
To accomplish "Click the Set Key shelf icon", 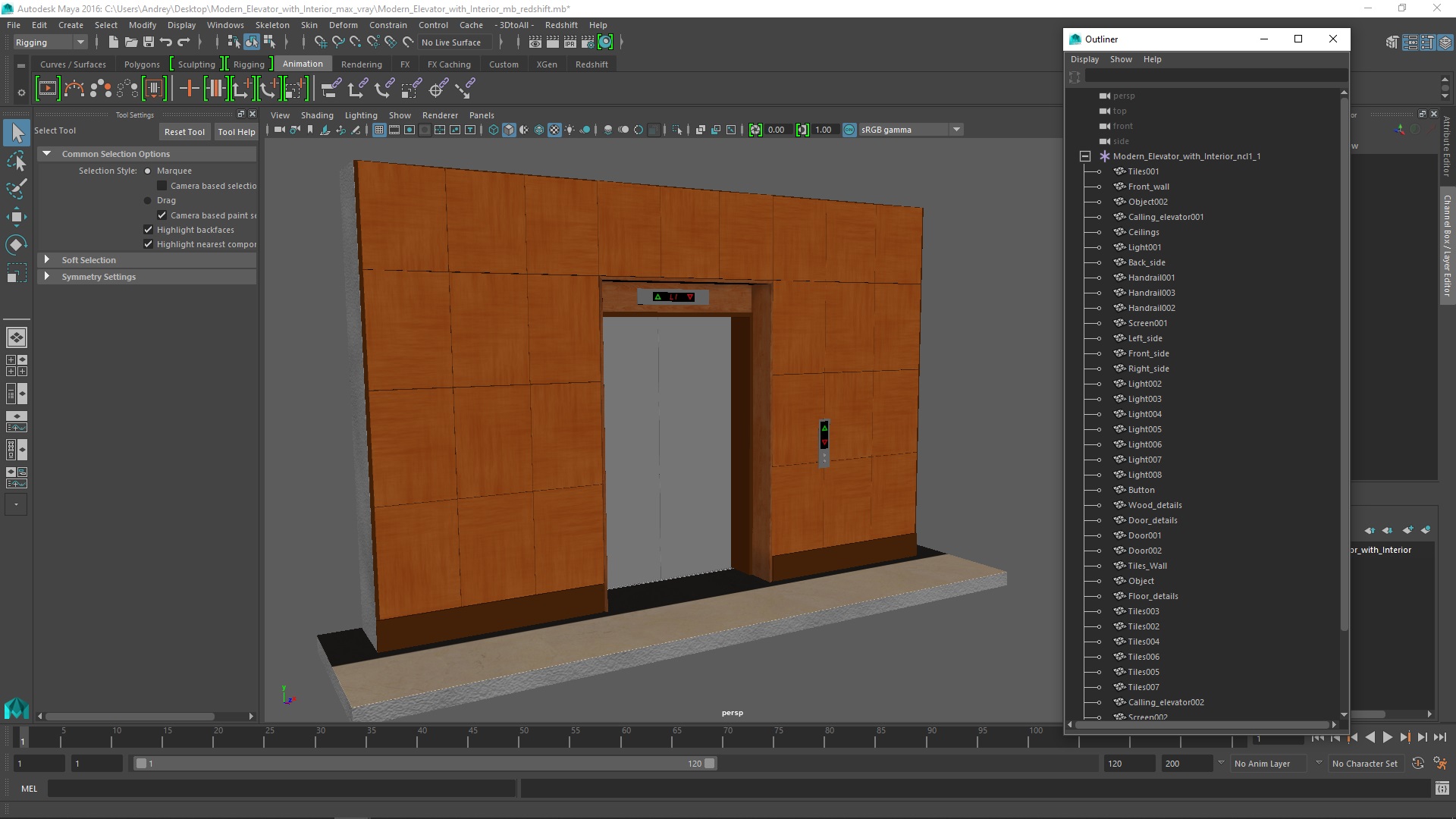I will click(x=189, y=89).
